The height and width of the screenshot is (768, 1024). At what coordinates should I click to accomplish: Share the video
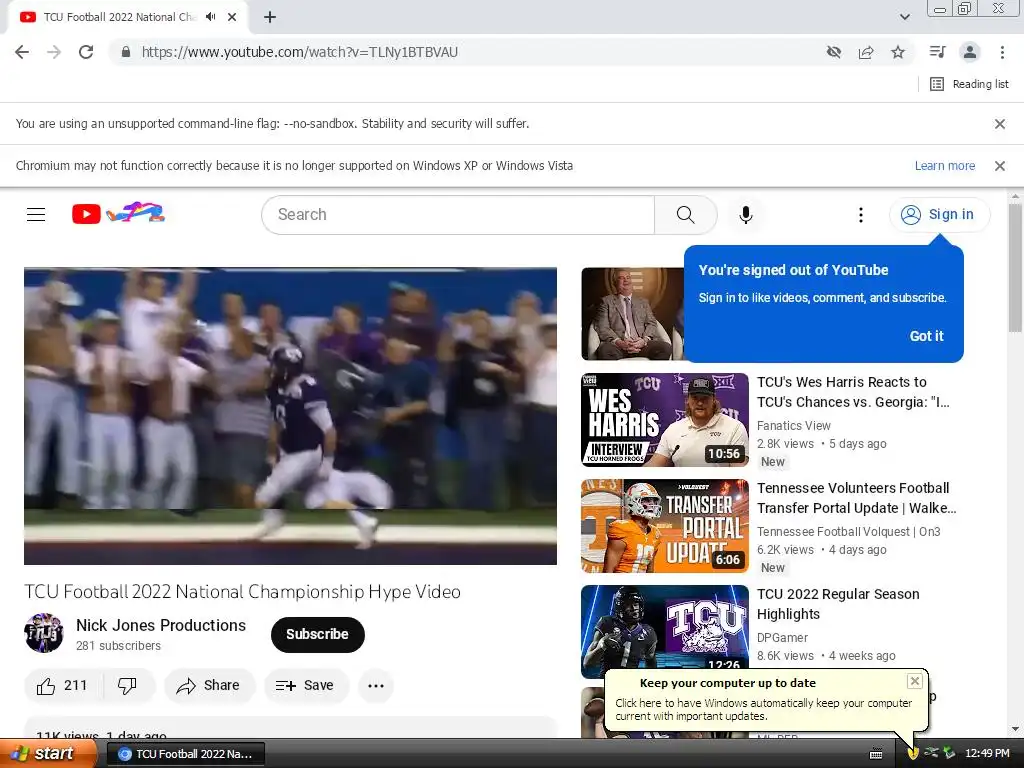click(x=208, y=686)
